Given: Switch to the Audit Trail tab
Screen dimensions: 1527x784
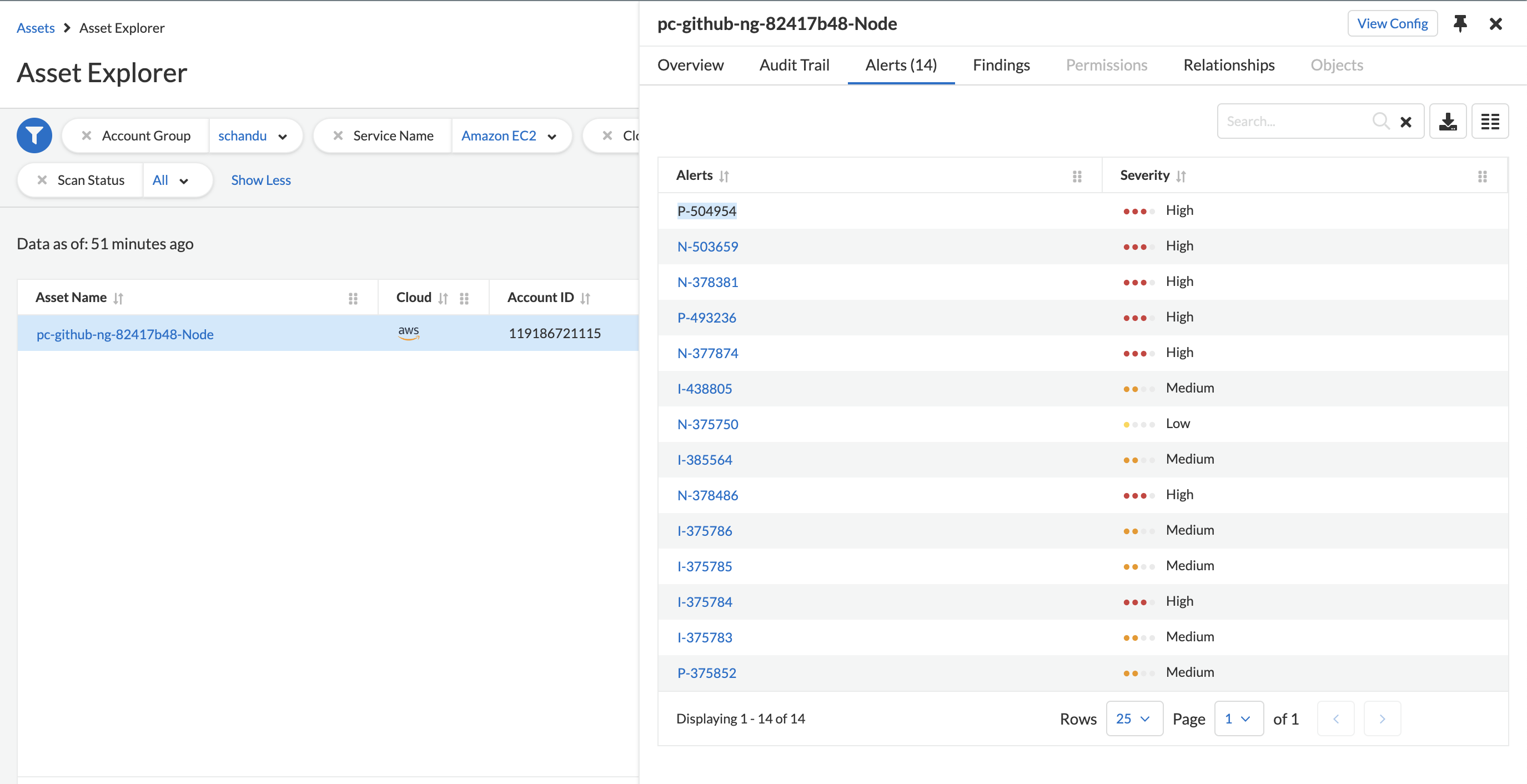Looking at the screenshot, I should pyautogui.click(x=793, y=65).
